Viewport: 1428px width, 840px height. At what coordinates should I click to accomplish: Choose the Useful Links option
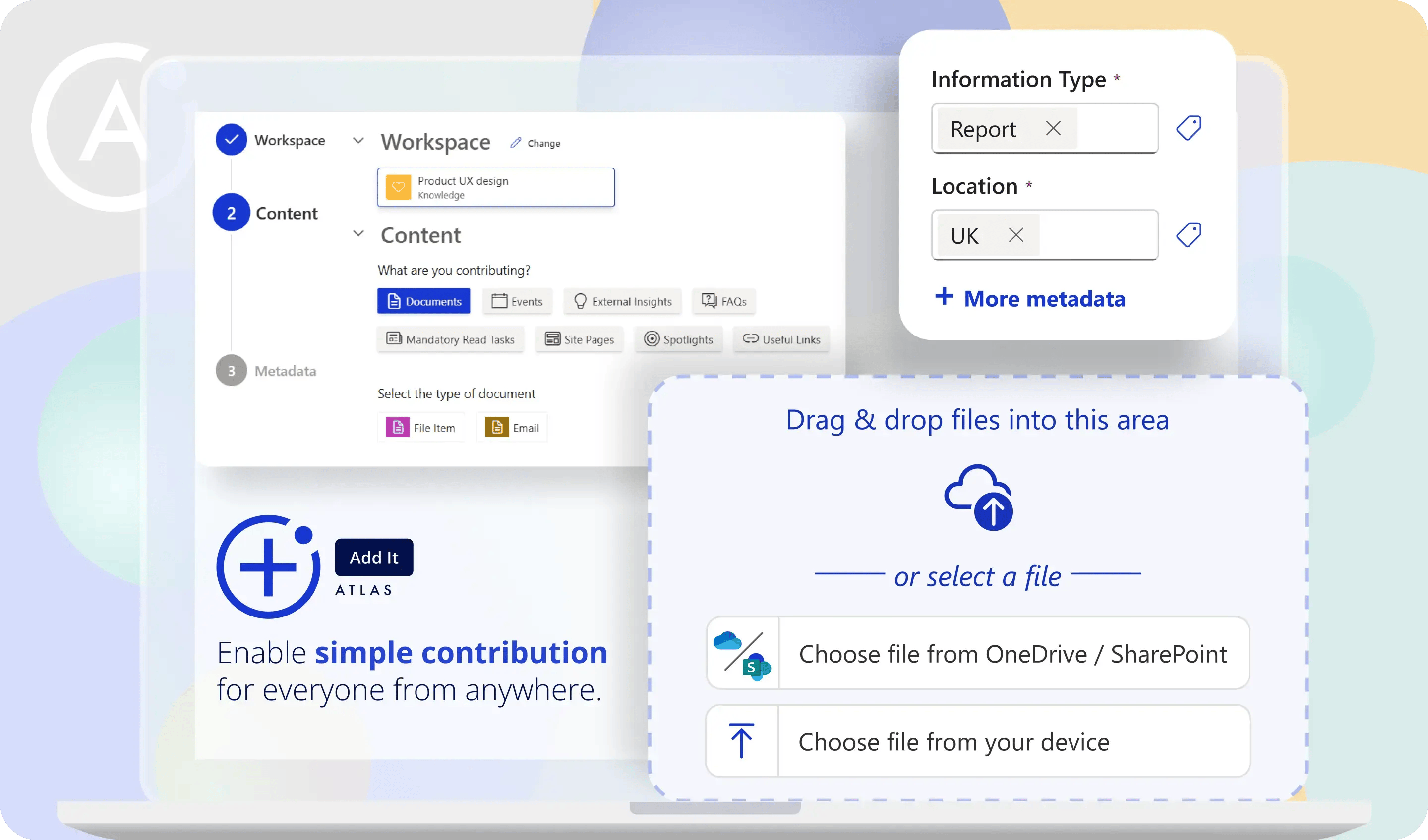[x=781, y=339]
